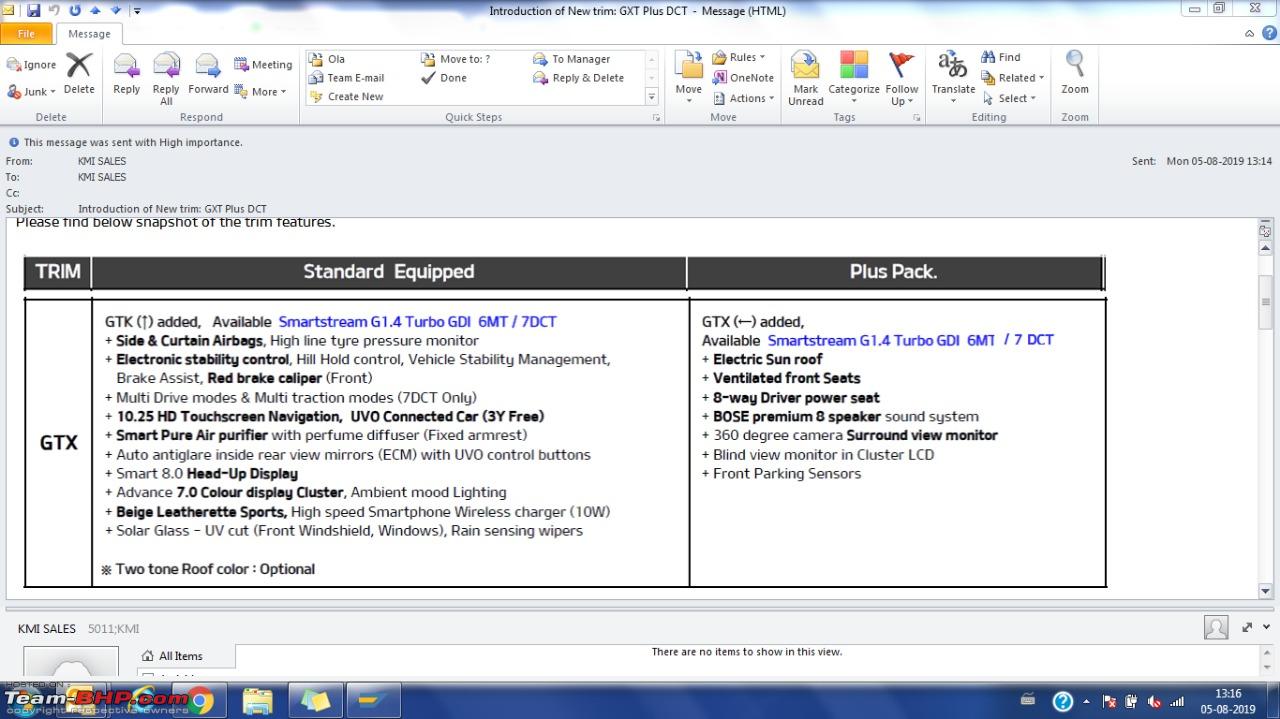Use the 'Move to: ?' quick step
The image size is (1280, 719).
[456, 59]
